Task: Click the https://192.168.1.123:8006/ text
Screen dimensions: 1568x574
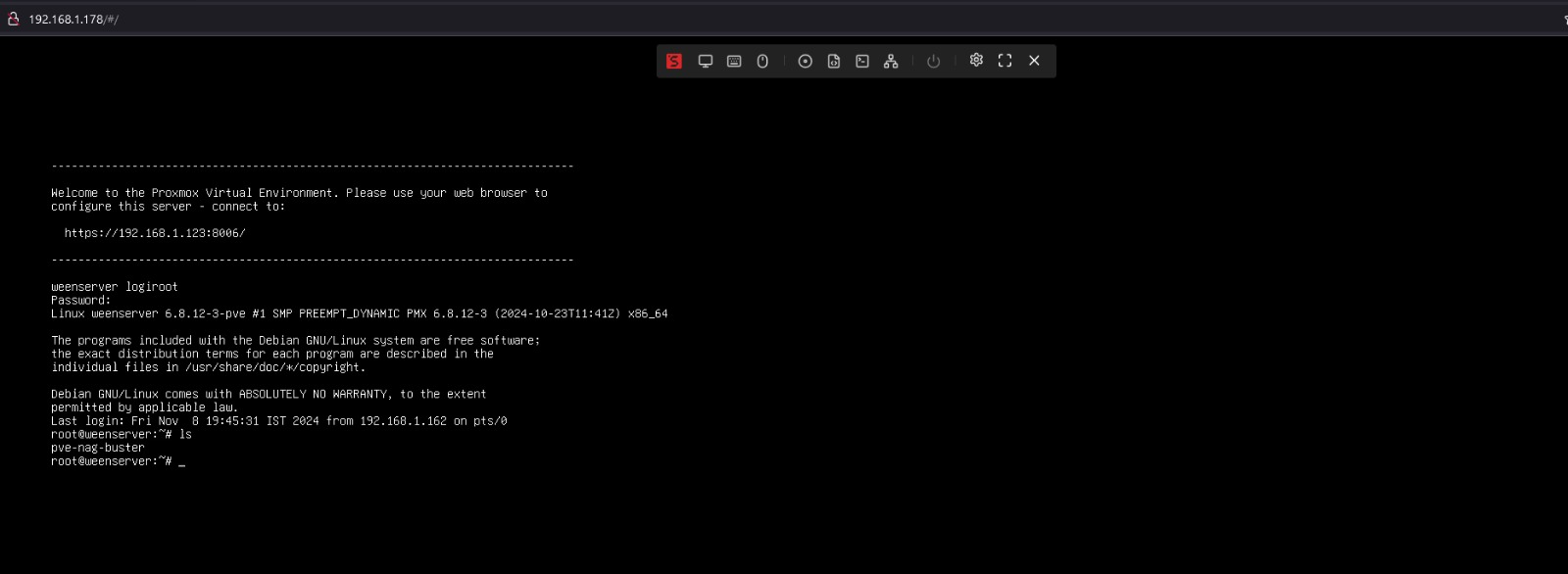Action: click(x=155, y=233)
